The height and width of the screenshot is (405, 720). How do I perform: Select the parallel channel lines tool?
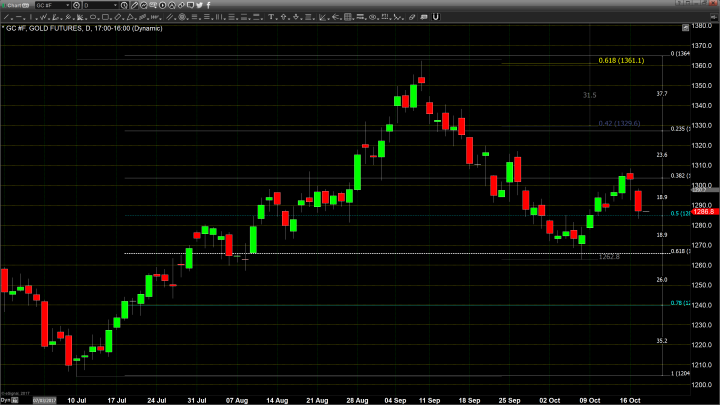click(x=169, y=17)
